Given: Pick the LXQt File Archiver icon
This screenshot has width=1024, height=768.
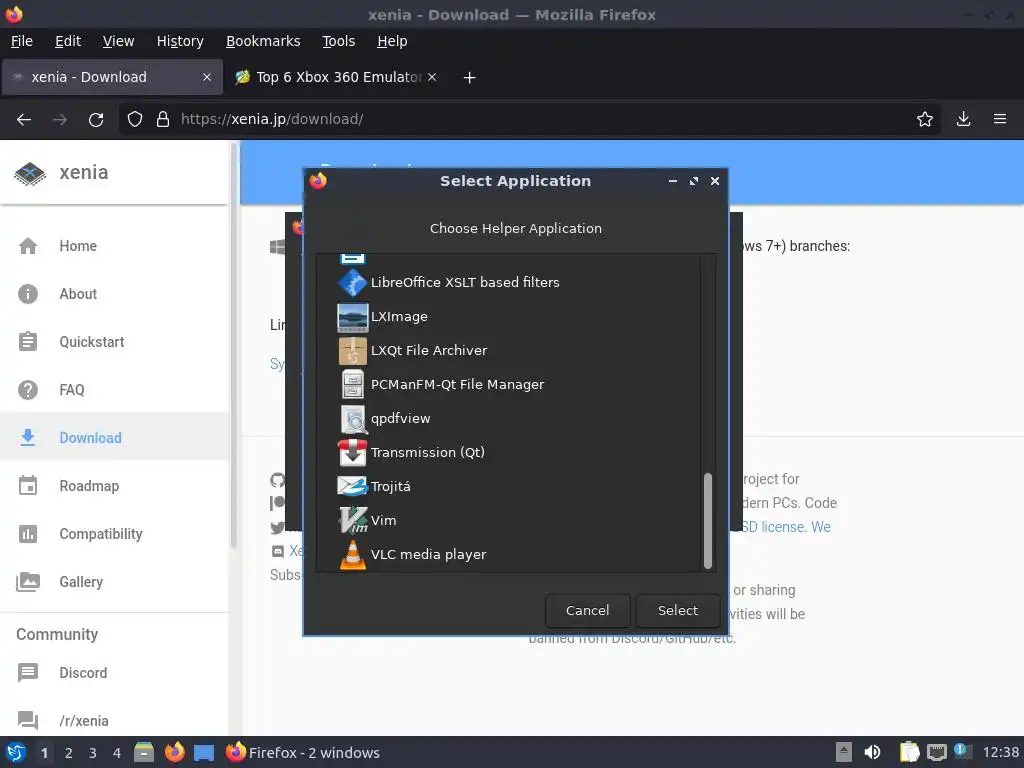Looking at the screenshot, I should 353,351.
